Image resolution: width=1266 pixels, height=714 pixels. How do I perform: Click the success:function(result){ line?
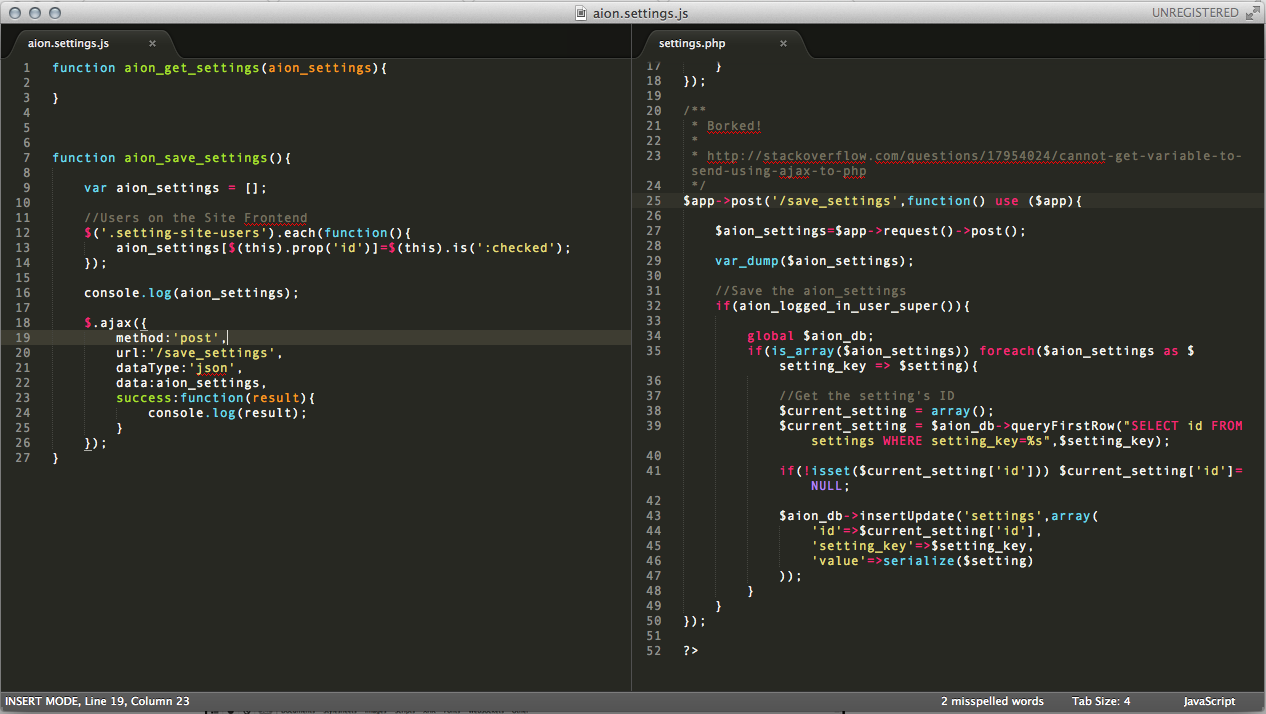pos(215,398)
